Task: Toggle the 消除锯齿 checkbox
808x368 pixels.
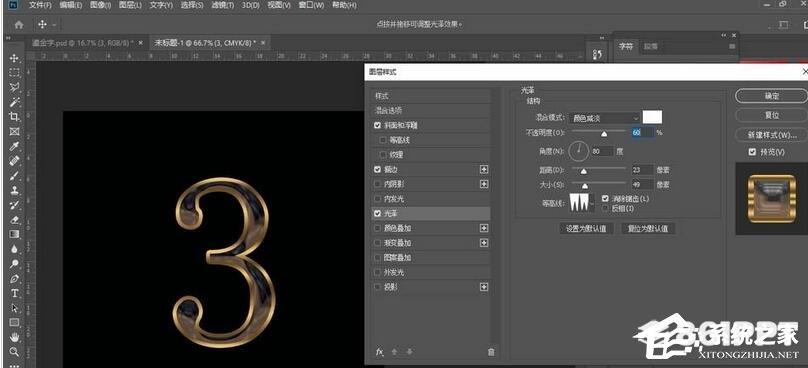Action: pos(605,198)
